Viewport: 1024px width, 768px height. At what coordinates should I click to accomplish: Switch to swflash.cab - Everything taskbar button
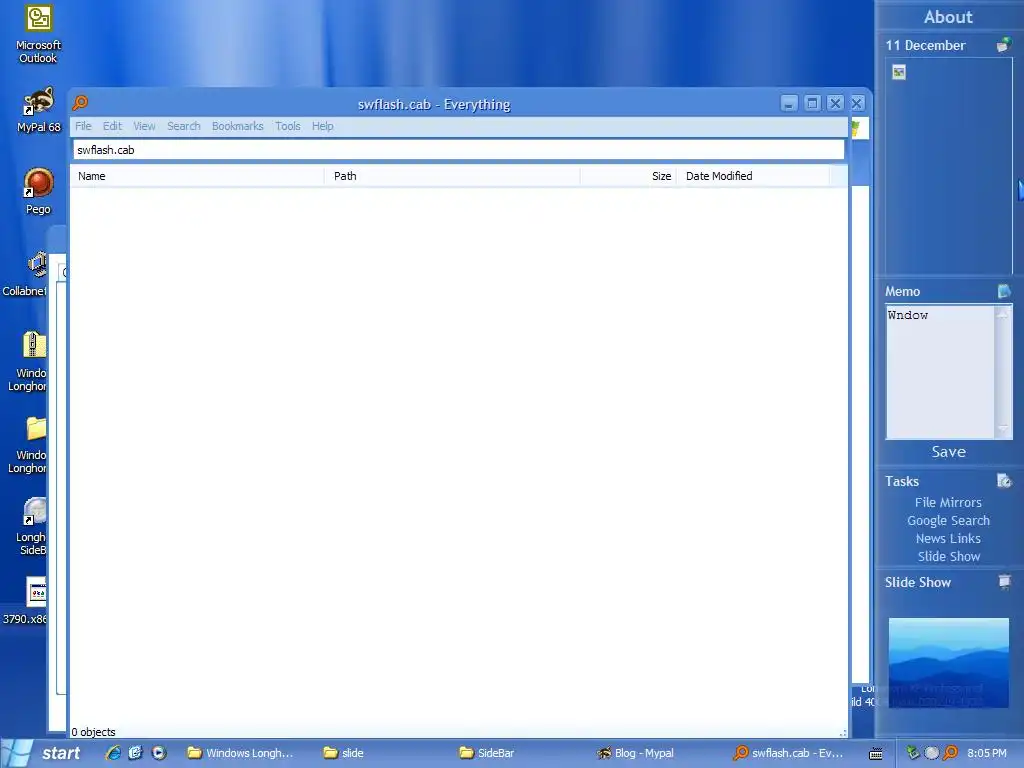[789, 753]
